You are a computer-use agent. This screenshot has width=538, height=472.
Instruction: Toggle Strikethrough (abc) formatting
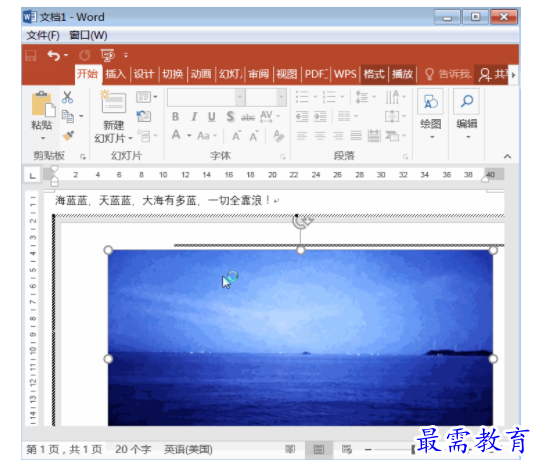[248, 118]
